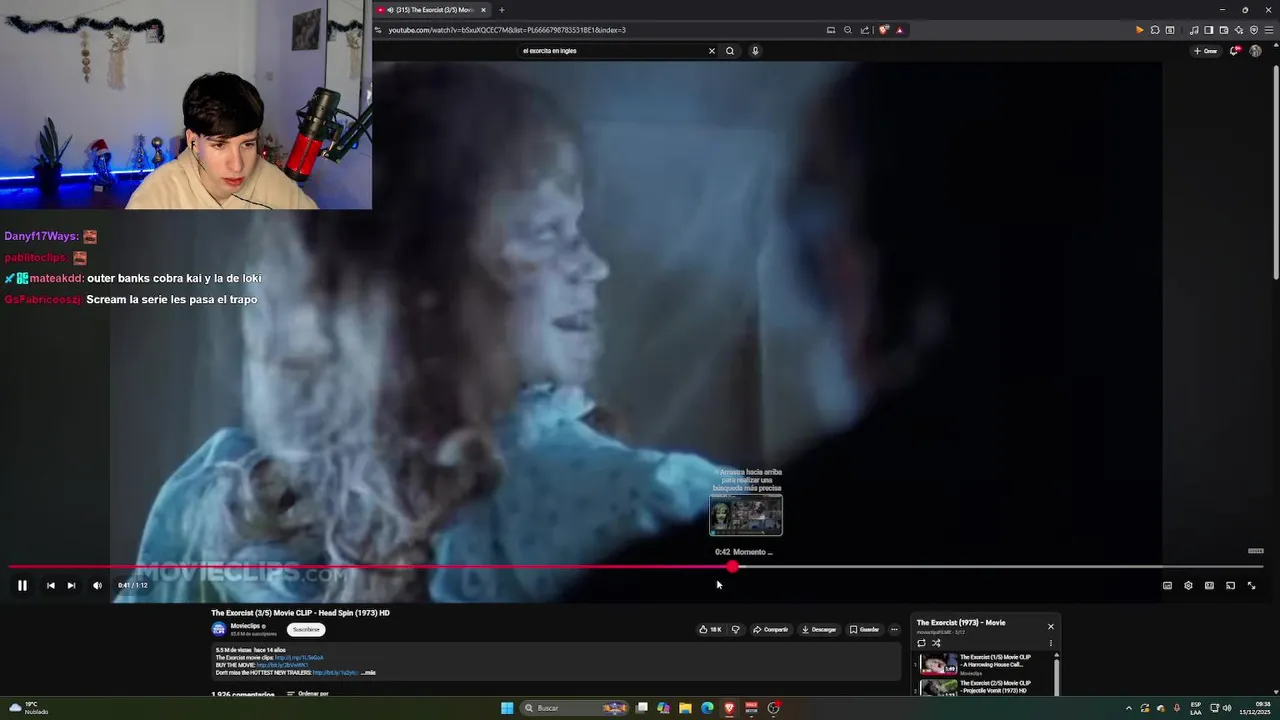Open more actions ellipsis beside Guardar
This screenshot has height=720, width=1280.
click(894, 630)
